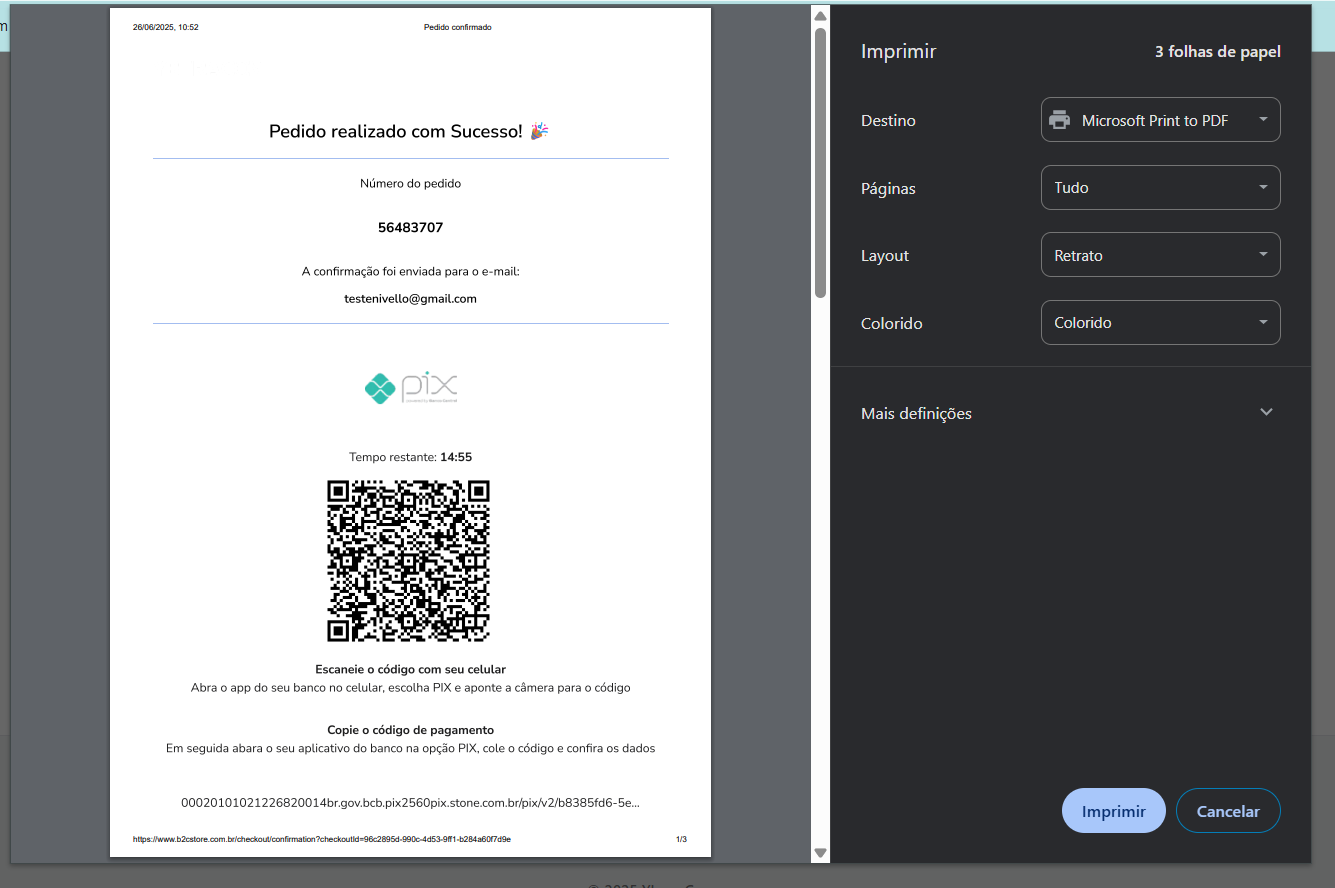Click the Em seguida abara o seu aplicativo text
The height and width of the screenshot is (888, 1335).
tap(410, 748)
